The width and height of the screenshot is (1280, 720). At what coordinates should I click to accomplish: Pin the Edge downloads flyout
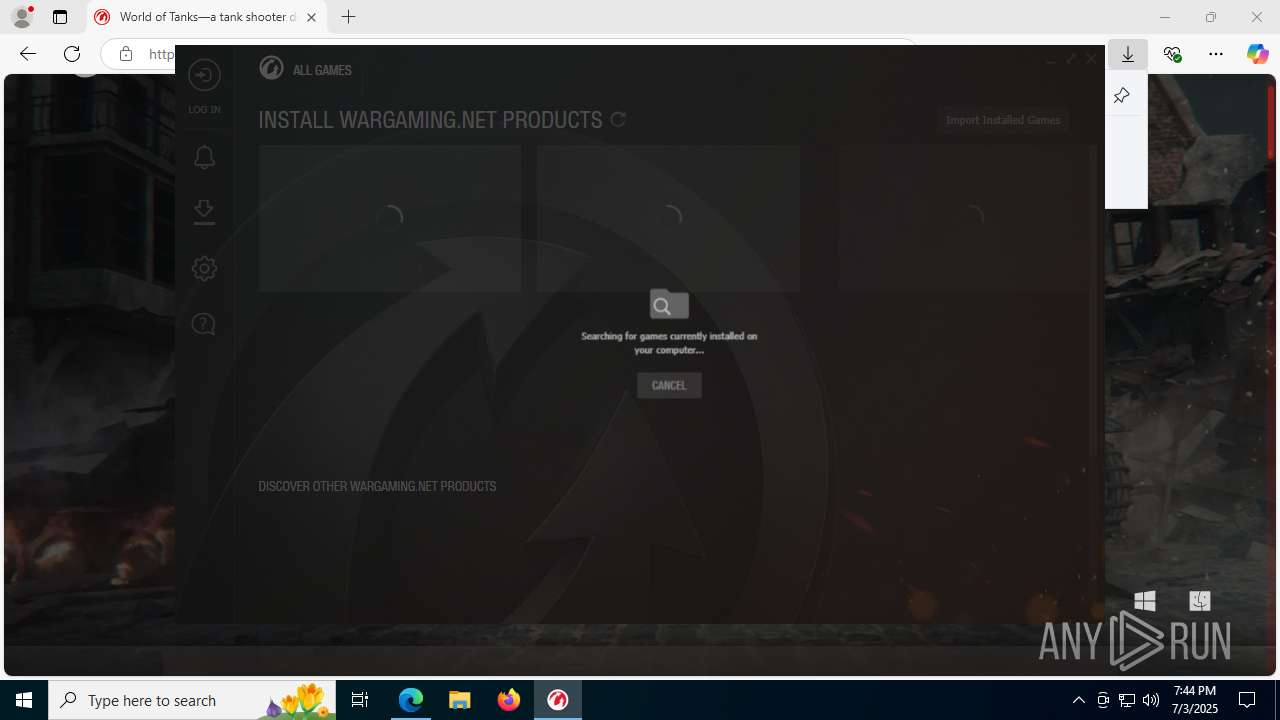tap(1121, 96)
